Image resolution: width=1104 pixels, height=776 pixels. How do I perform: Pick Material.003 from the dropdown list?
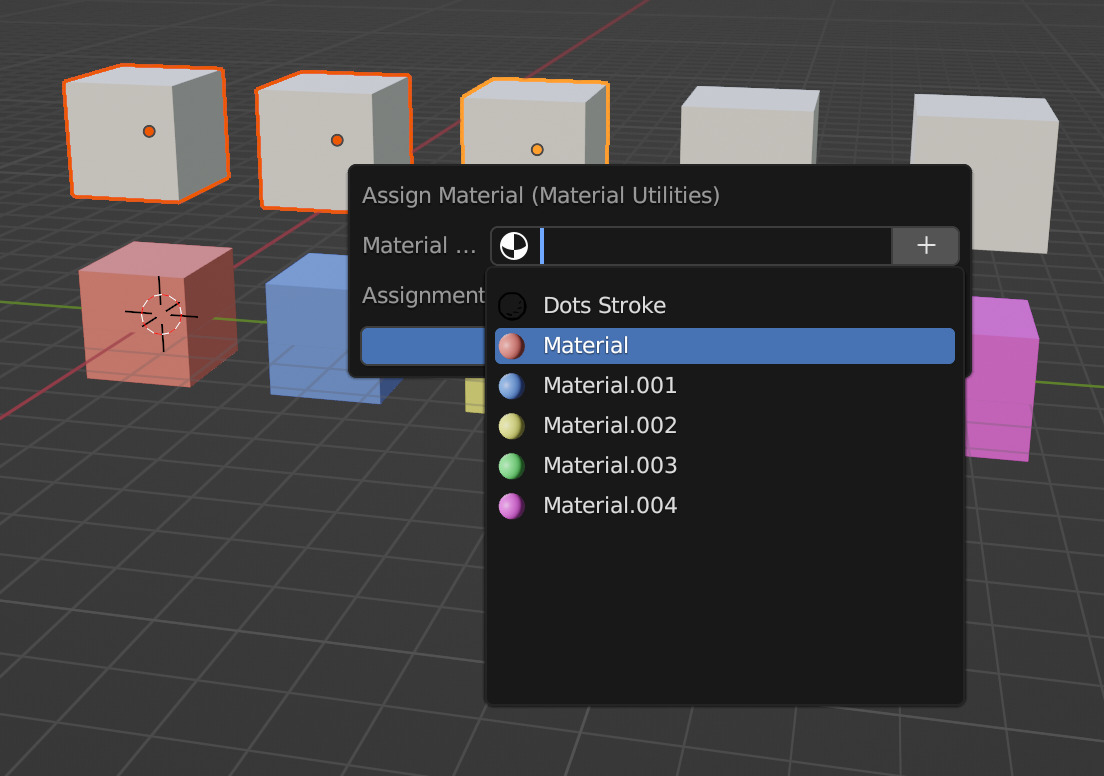(610, 465)
